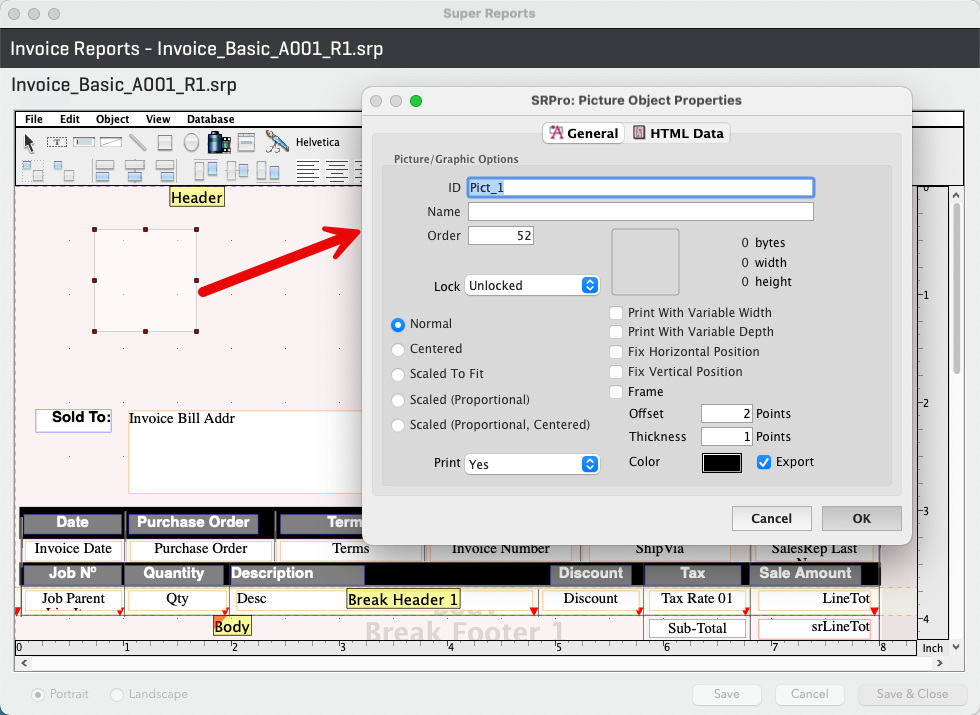
Task: Switch to the General tab
Action: [584, 133]
